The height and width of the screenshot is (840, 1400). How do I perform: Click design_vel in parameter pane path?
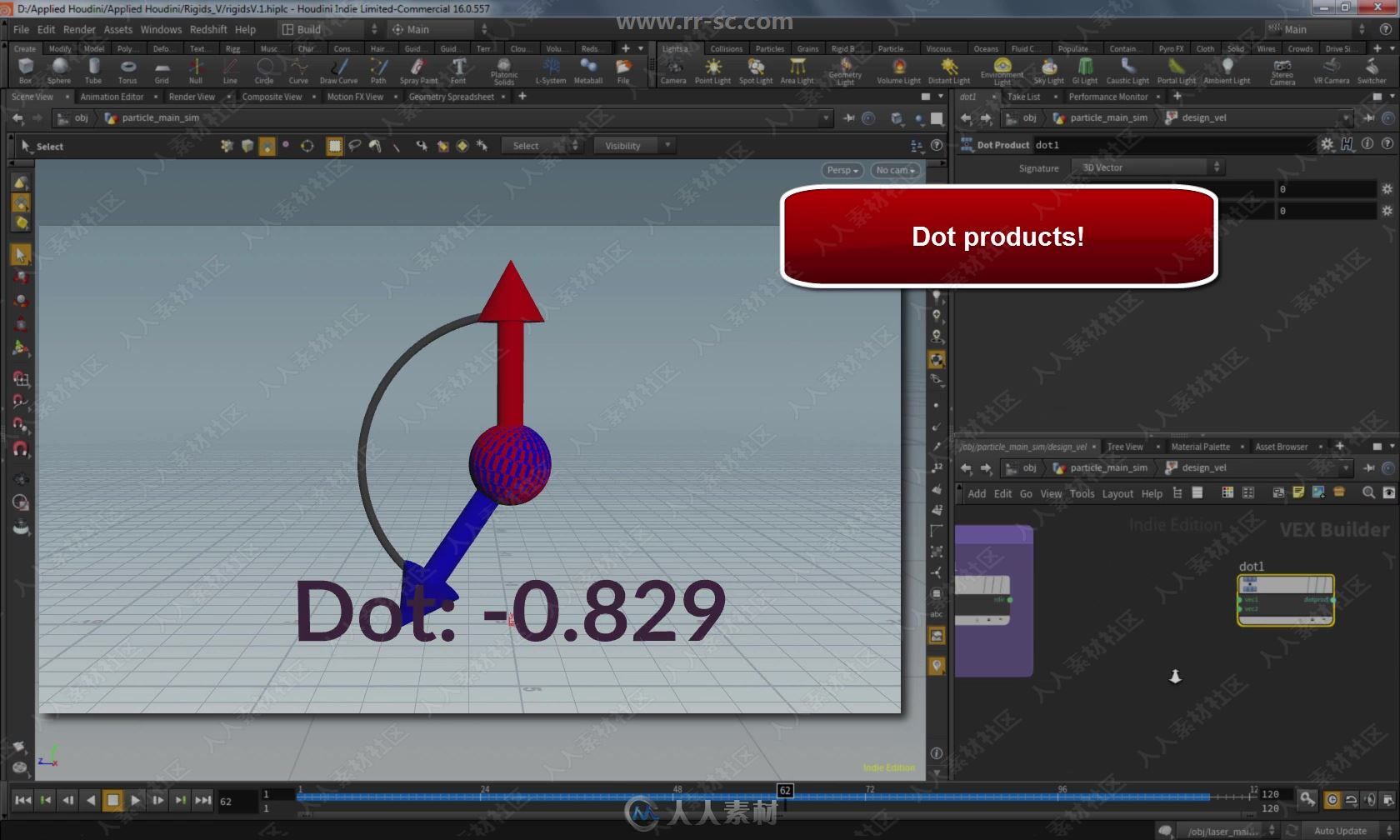pyautogui.click(x=1203, y=117)
